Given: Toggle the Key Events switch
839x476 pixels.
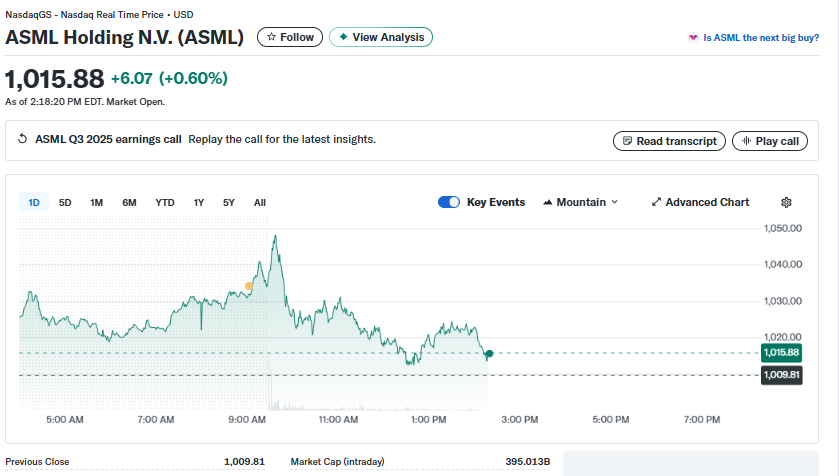Looking at the screenshot, I should click(449, 202).
